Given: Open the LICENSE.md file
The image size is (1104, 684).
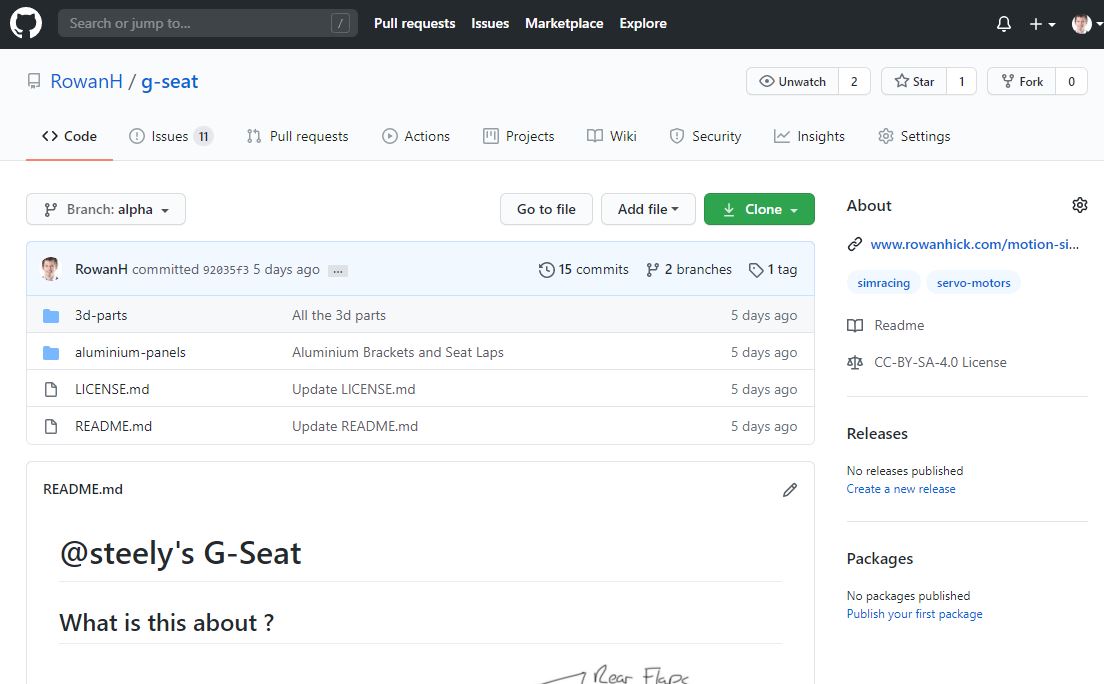Looking at the screenshot, I should [112, 390].
